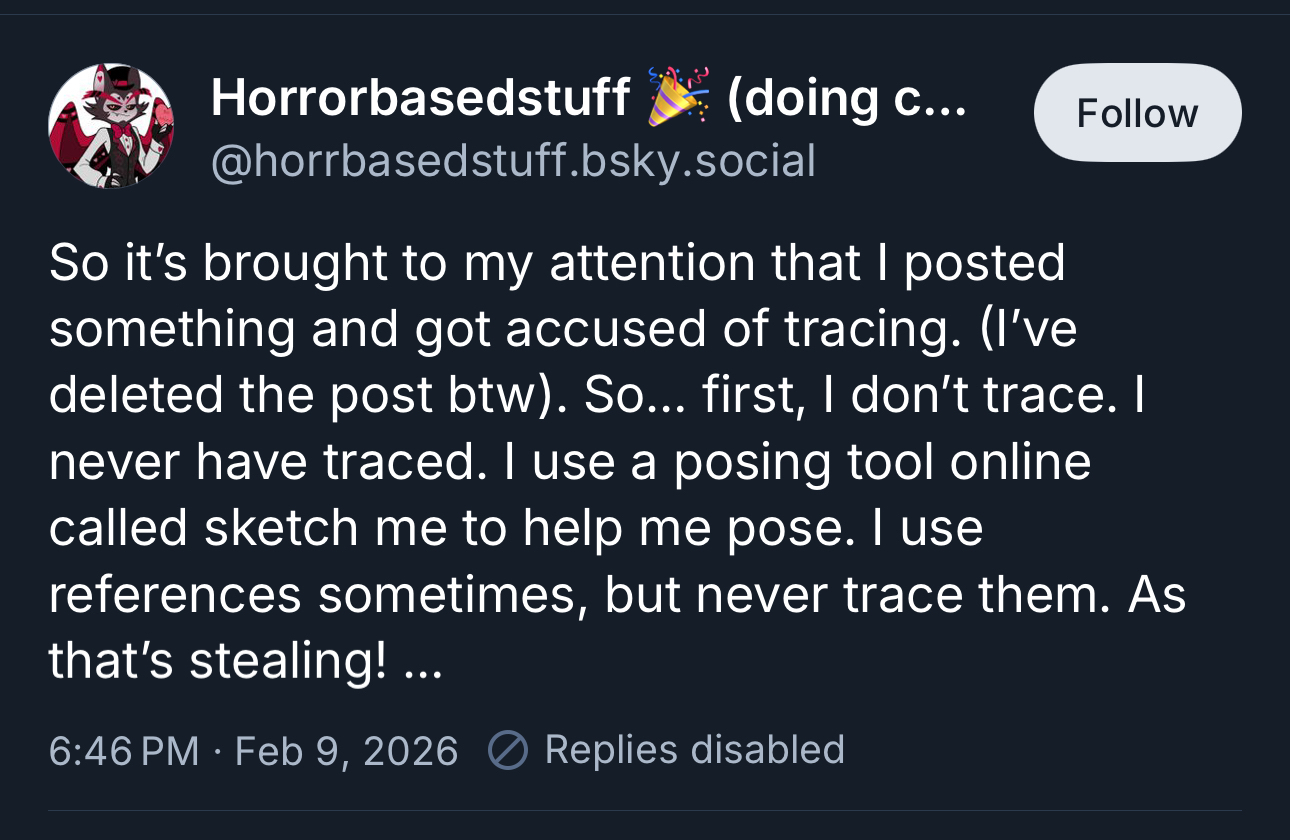
Task: Open the Horrorbasedstuff profile avatar
Action: (111, 126)
